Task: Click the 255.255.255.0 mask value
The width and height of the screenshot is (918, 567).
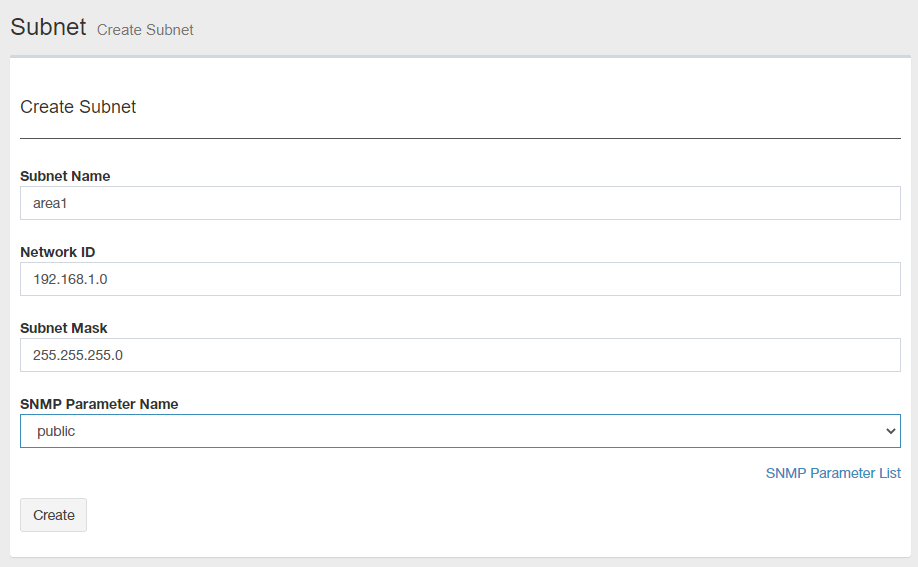Action: 78,355
